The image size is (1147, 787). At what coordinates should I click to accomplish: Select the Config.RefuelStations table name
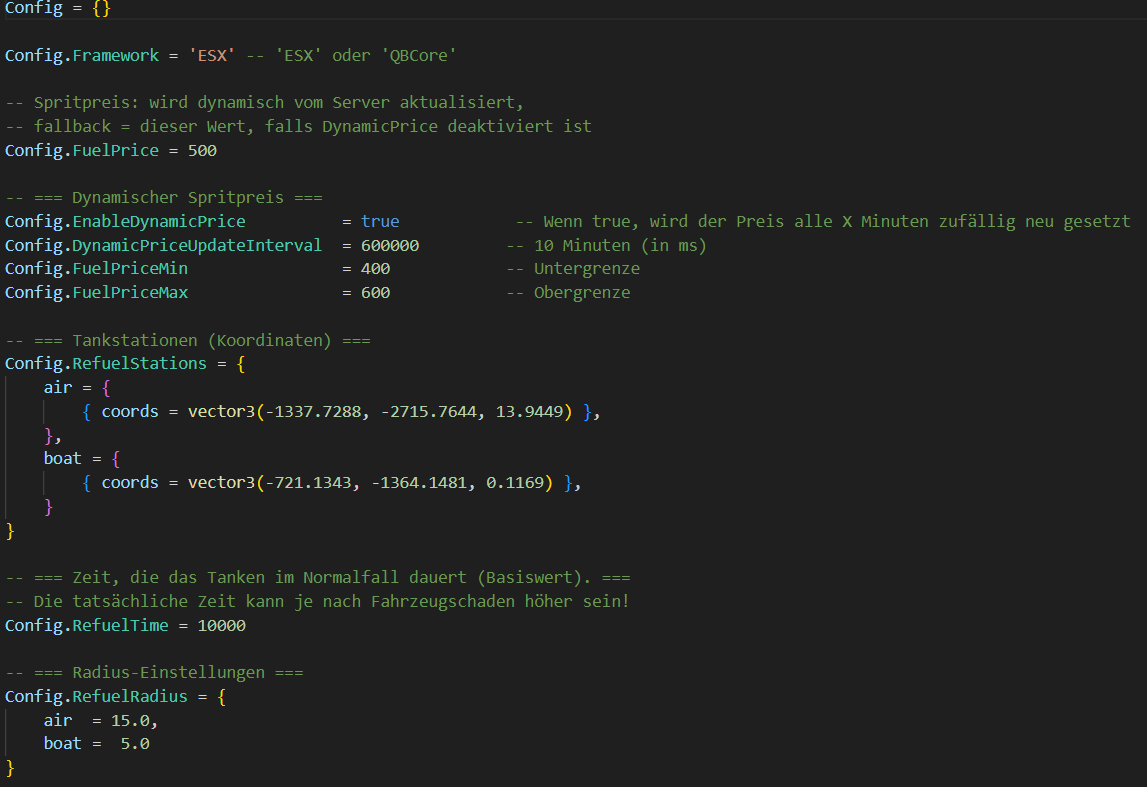point(108,363)
